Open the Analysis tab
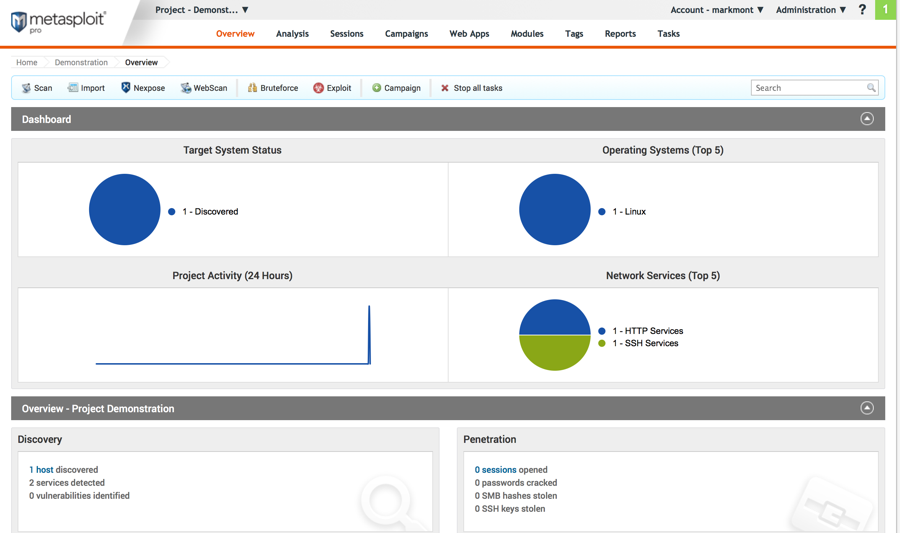The height and width of the screenshot is (533, 900). (x=292, y=34)
